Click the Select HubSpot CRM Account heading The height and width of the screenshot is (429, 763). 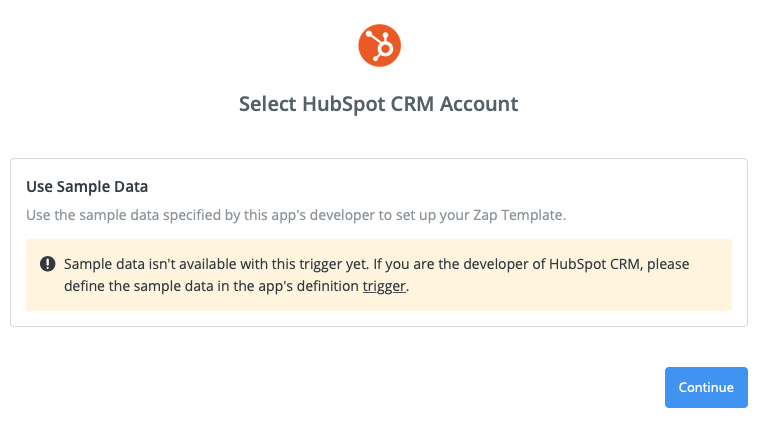click(379, 104)
